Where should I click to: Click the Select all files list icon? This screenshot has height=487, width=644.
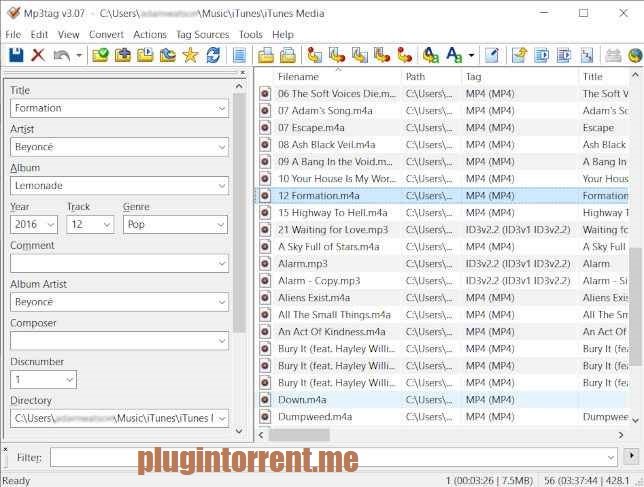pos(239,55)
